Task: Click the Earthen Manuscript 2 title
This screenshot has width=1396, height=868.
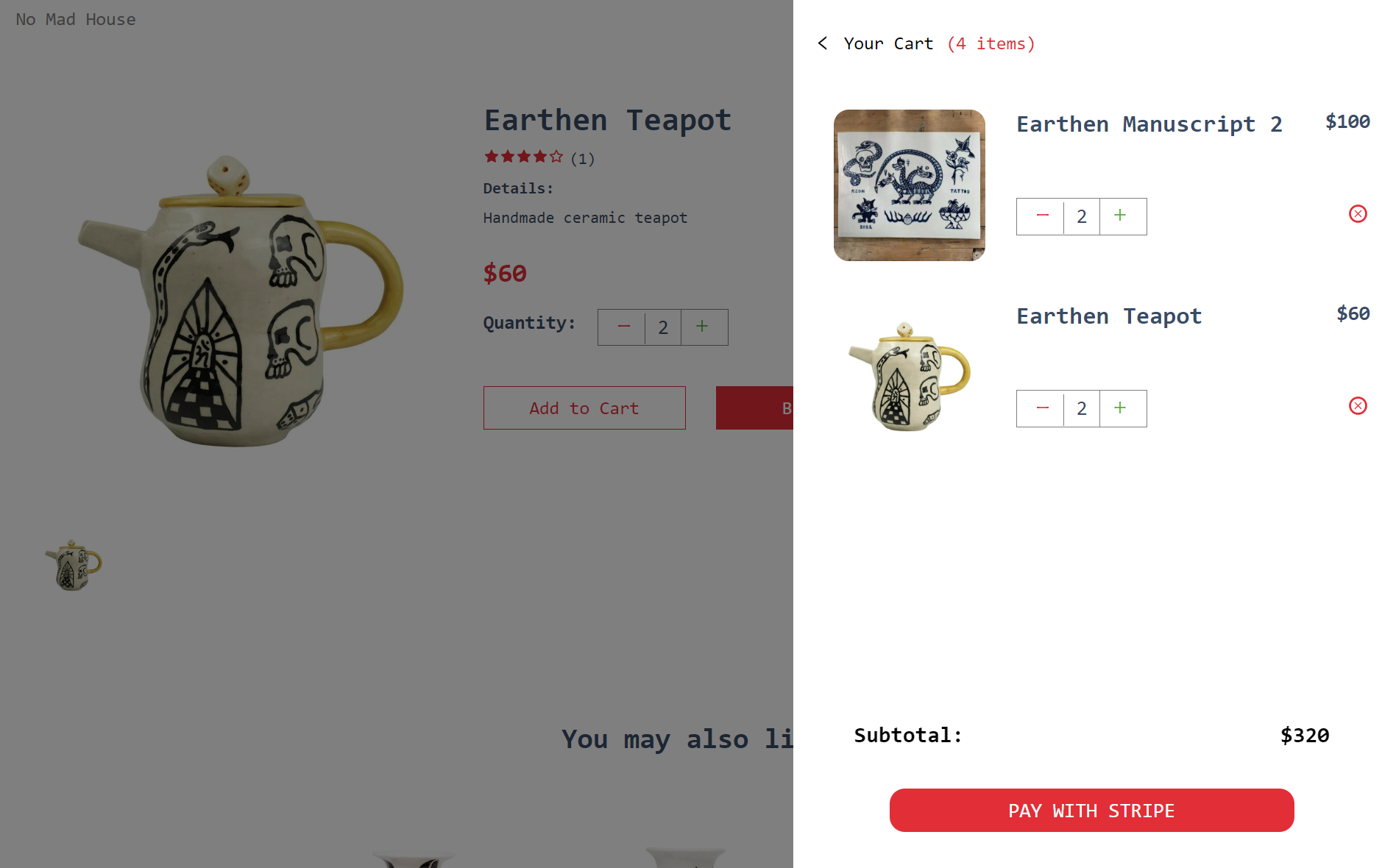Action: [1149, 124]
